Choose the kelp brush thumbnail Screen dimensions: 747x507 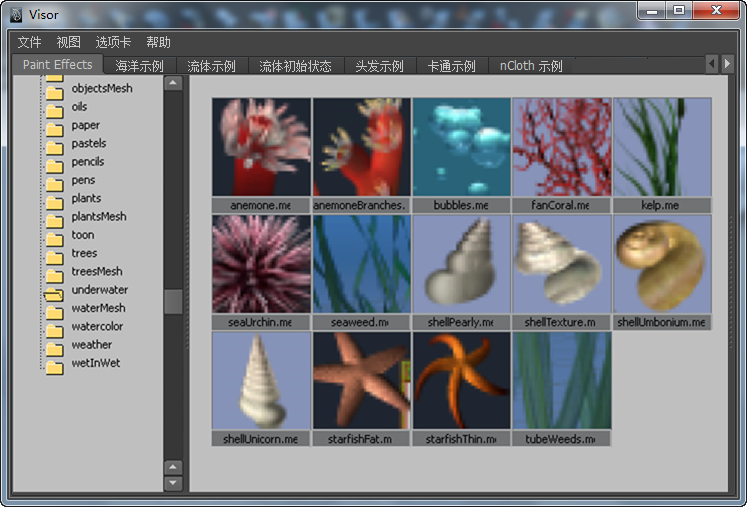[x=661, y=147]
